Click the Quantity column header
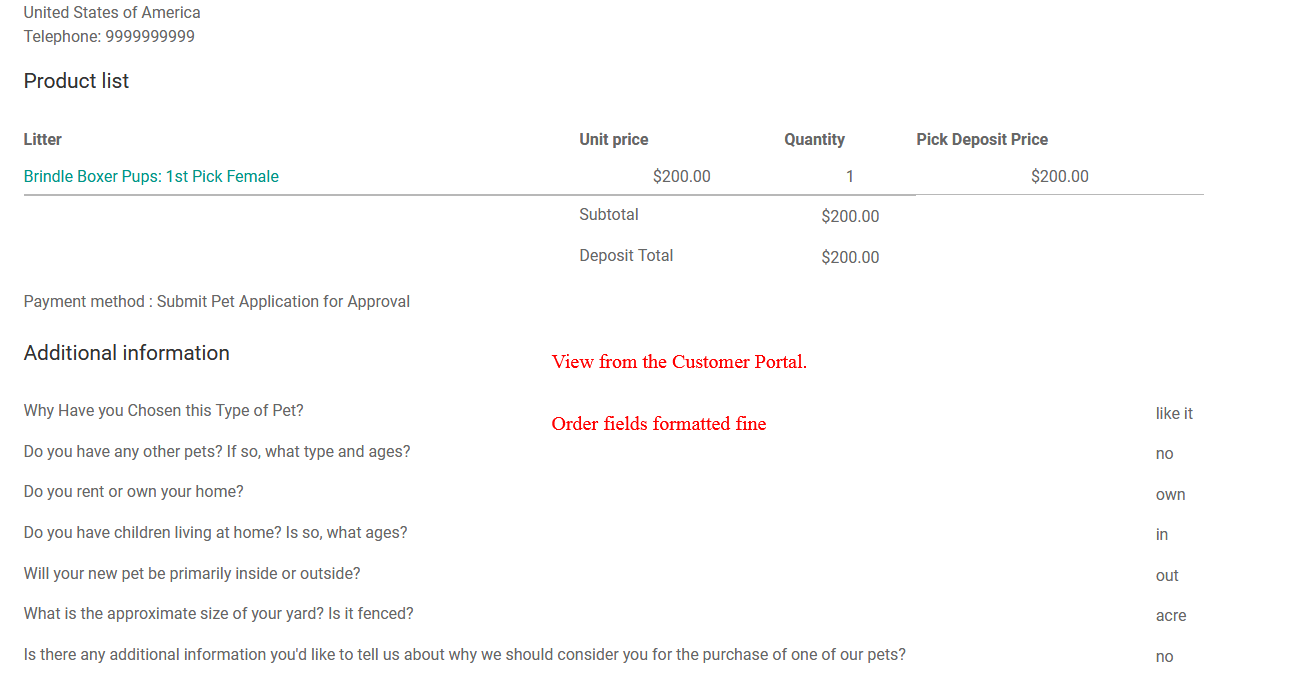 (x=814, y=139)
